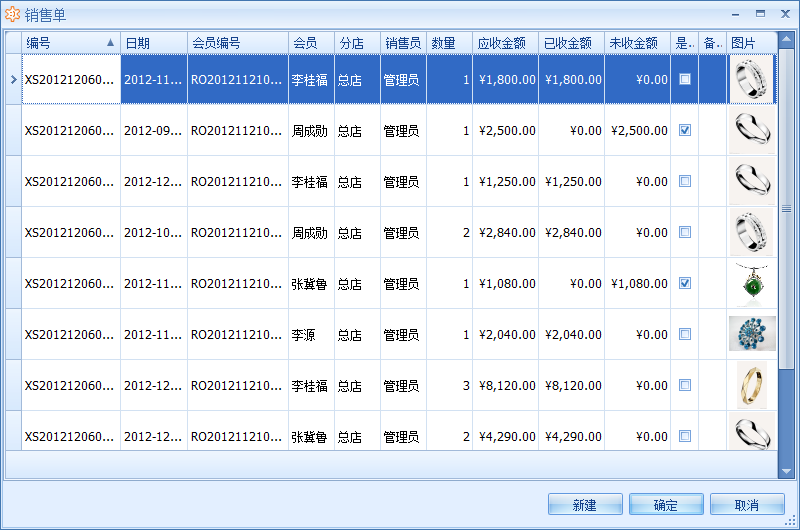Click the row header of ¥2,500.00 row
Viewport: 800px width, 530px height.
pyautogui.click(x=13, y=130)
